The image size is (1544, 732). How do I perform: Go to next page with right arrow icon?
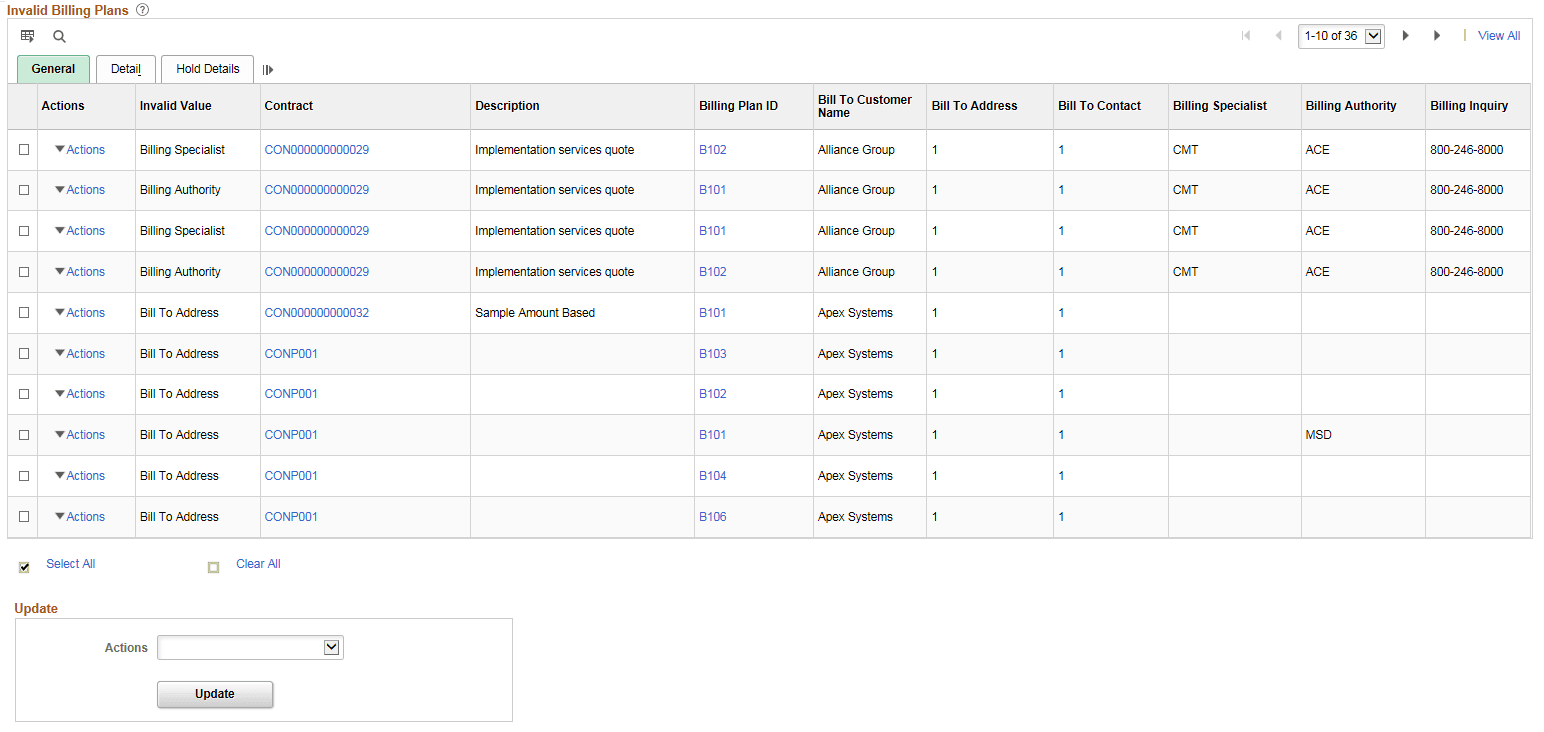pyautogui.click(x=1406, y=35)
